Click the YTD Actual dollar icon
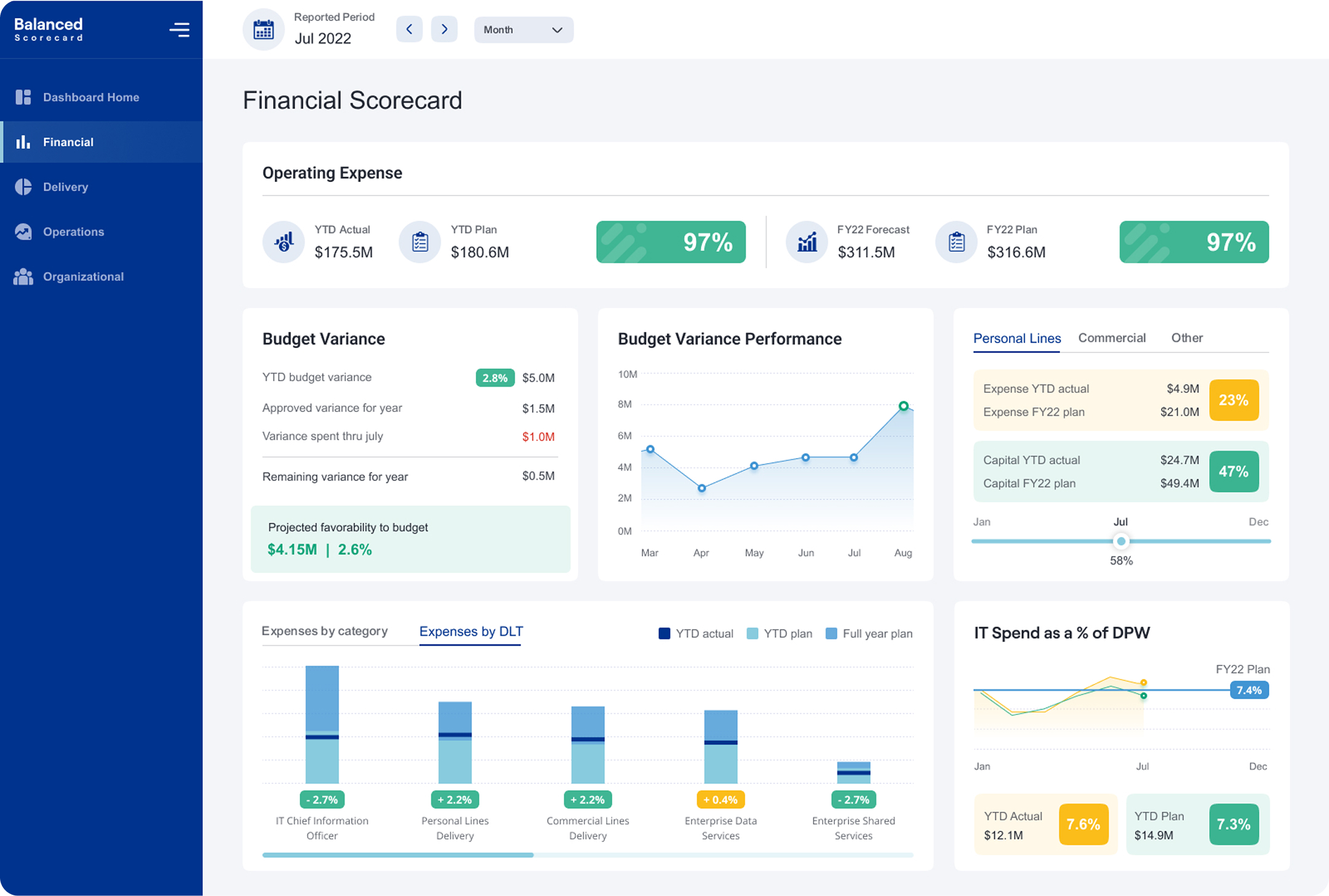The image size is (1329, 896). pyautogui.click(x=284, y=242)
